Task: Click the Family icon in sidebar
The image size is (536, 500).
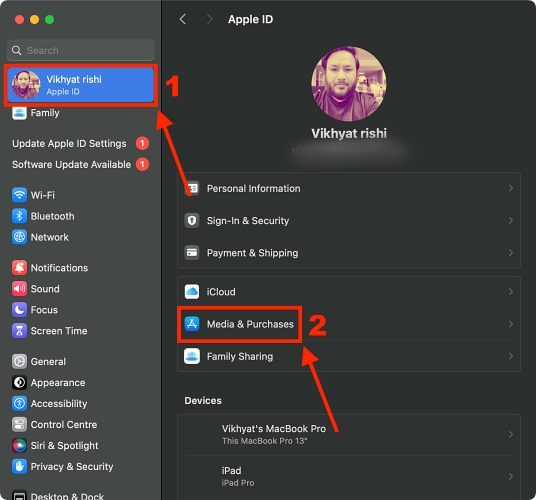Action: click(19, 113)
